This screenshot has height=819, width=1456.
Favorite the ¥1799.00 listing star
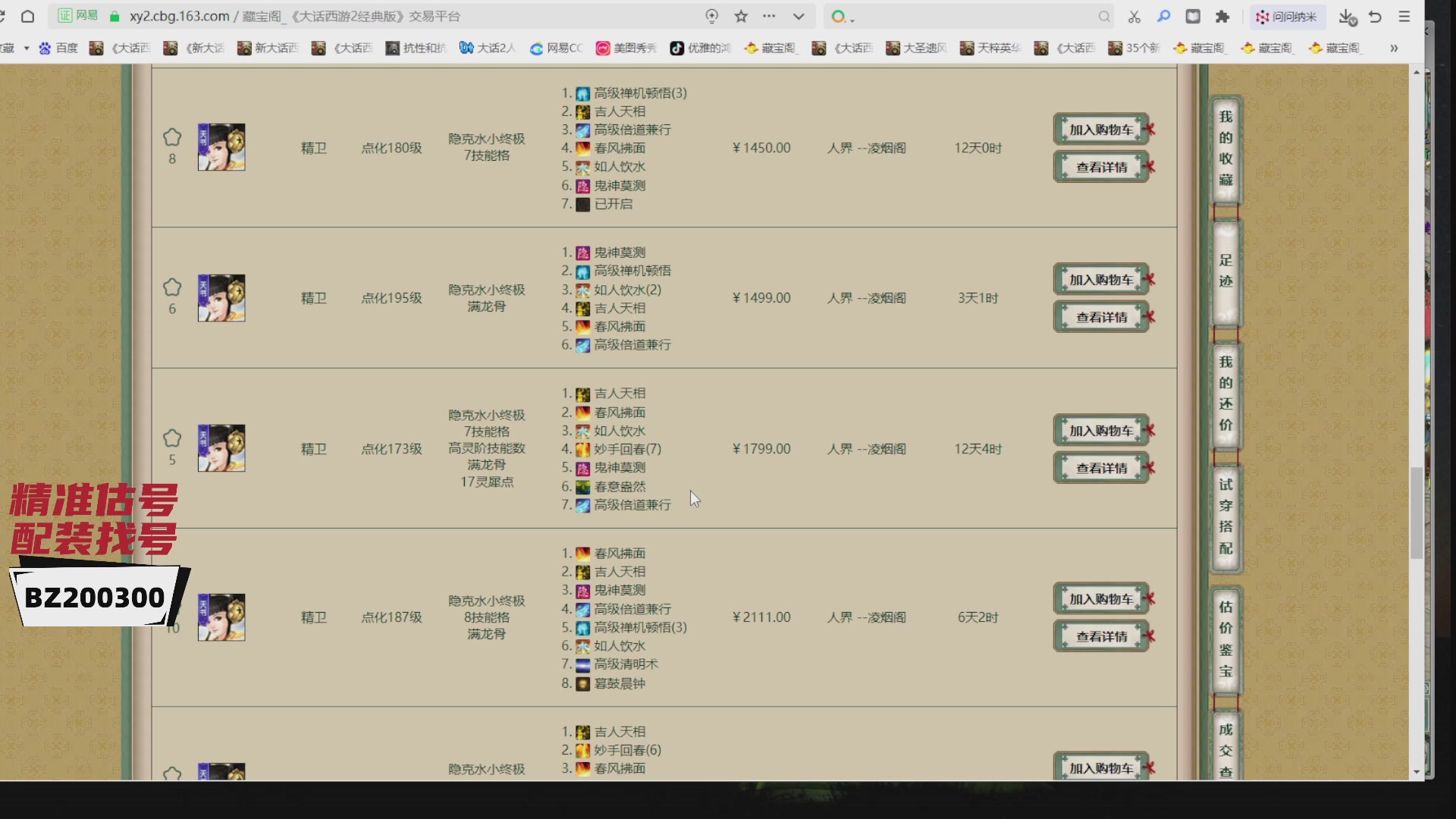tap(172, 438)
